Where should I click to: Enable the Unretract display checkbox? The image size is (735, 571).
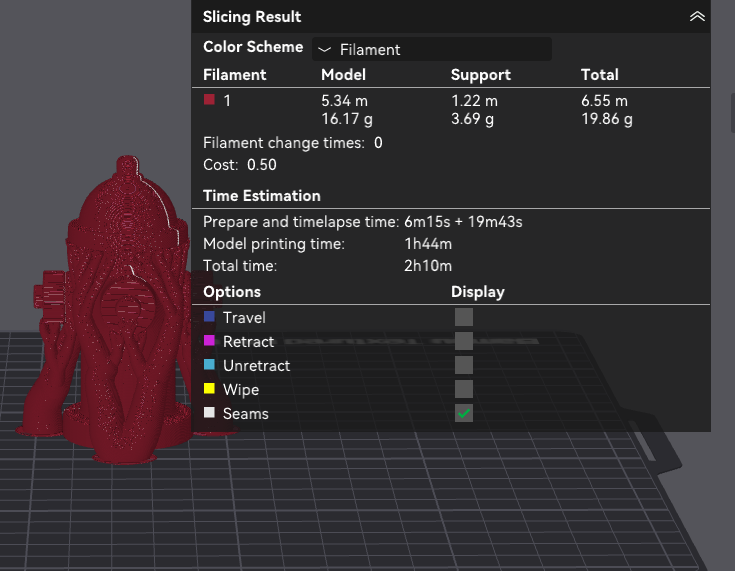(464, 365)
